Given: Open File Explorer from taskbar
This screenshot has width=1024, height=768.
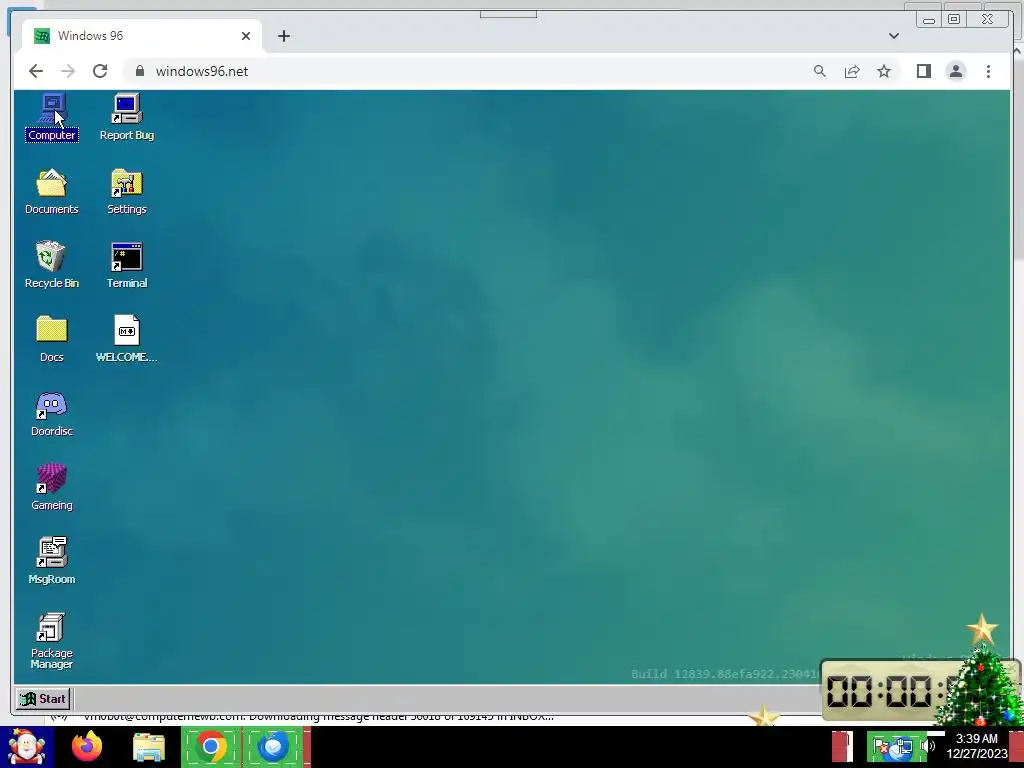Looking at the screenshot, I should coord(149,746).
